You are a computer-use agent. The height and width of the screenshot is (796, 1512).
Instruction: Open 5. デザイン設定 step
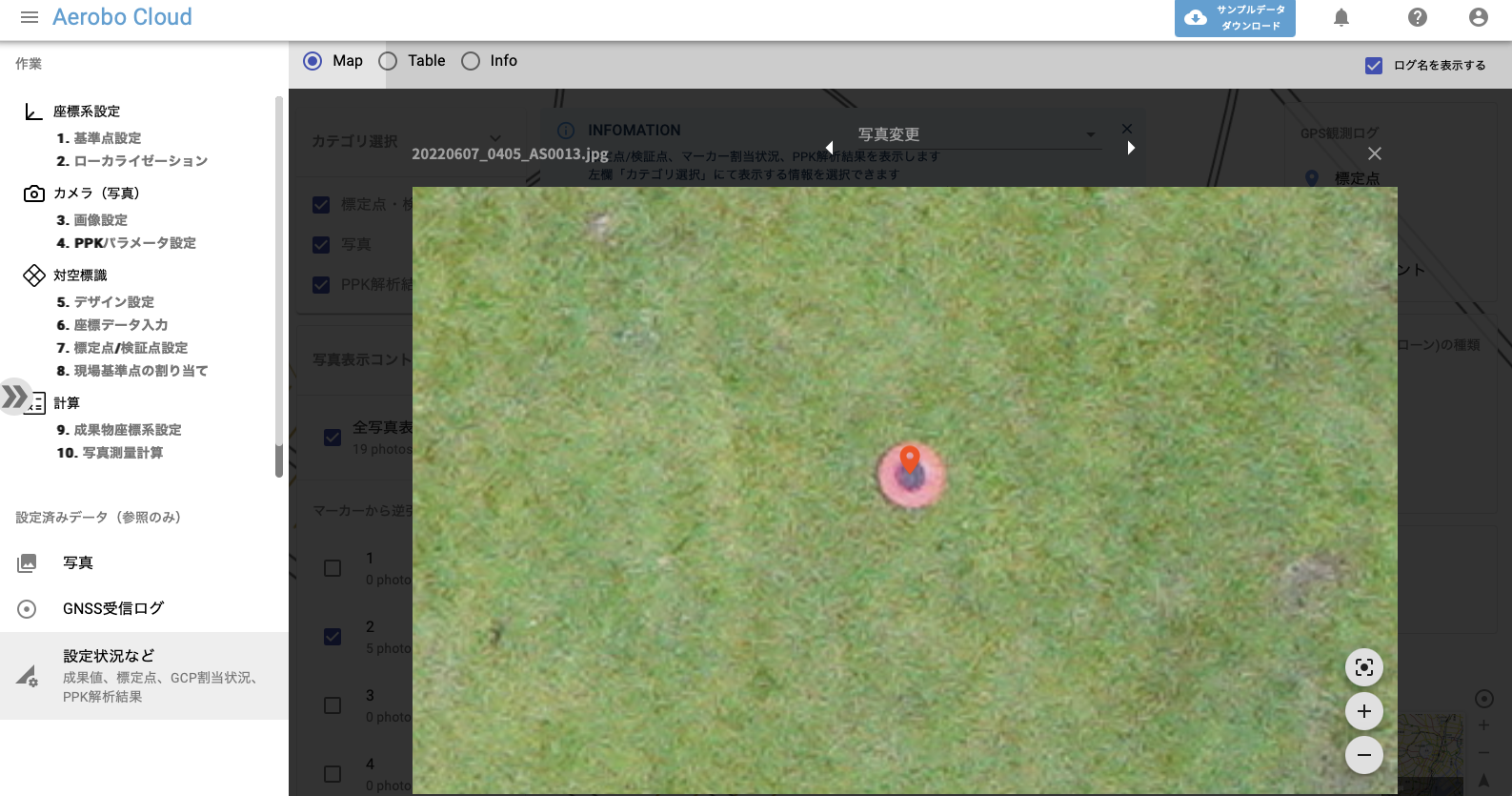click(105, 302)
